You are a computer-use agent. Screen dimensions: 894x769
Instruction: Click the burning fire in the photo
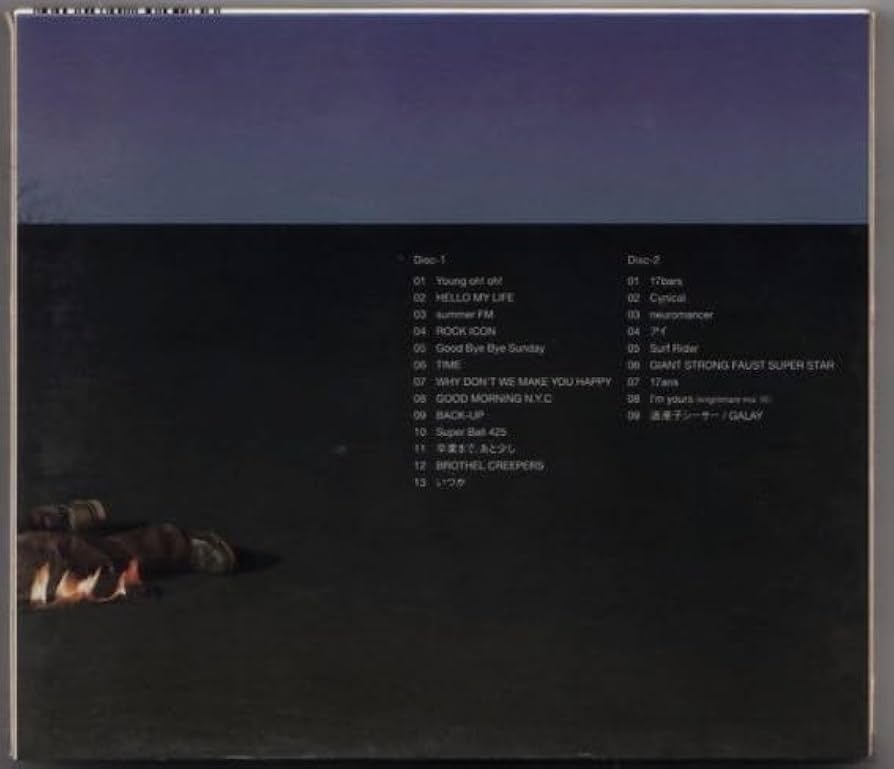pos(82,582)
